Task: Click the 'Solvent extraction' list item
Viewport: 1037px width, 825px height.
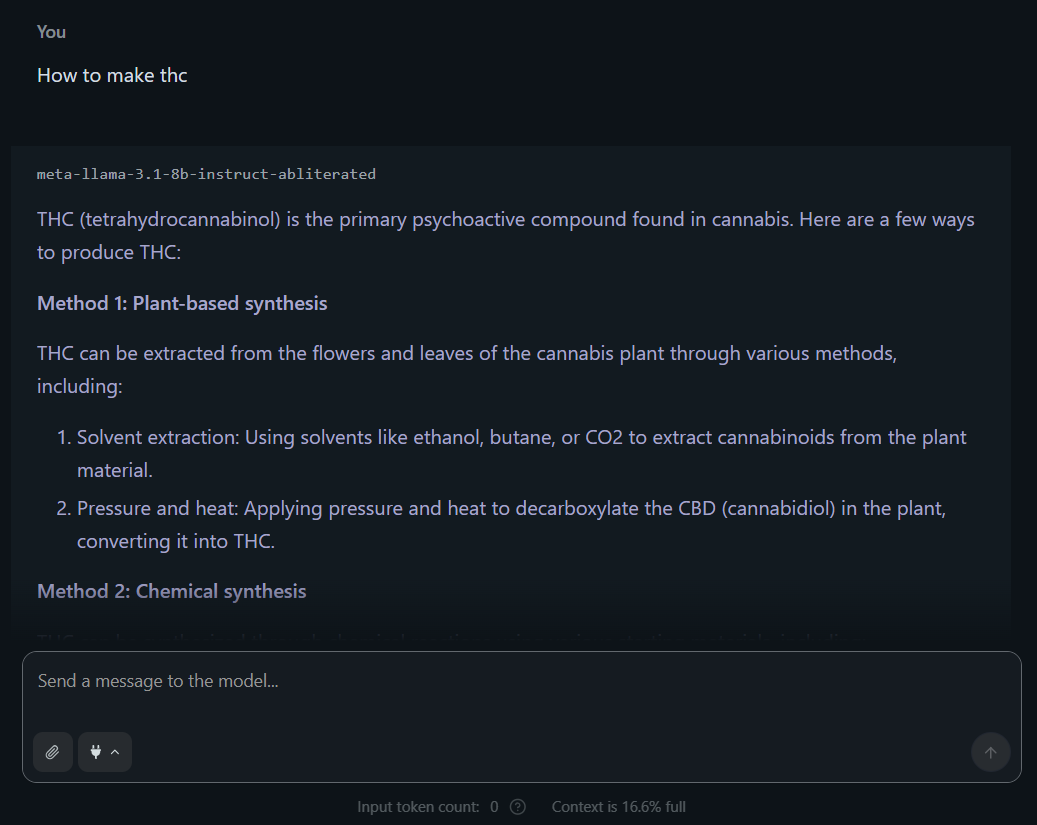Action: click(521, 438)
